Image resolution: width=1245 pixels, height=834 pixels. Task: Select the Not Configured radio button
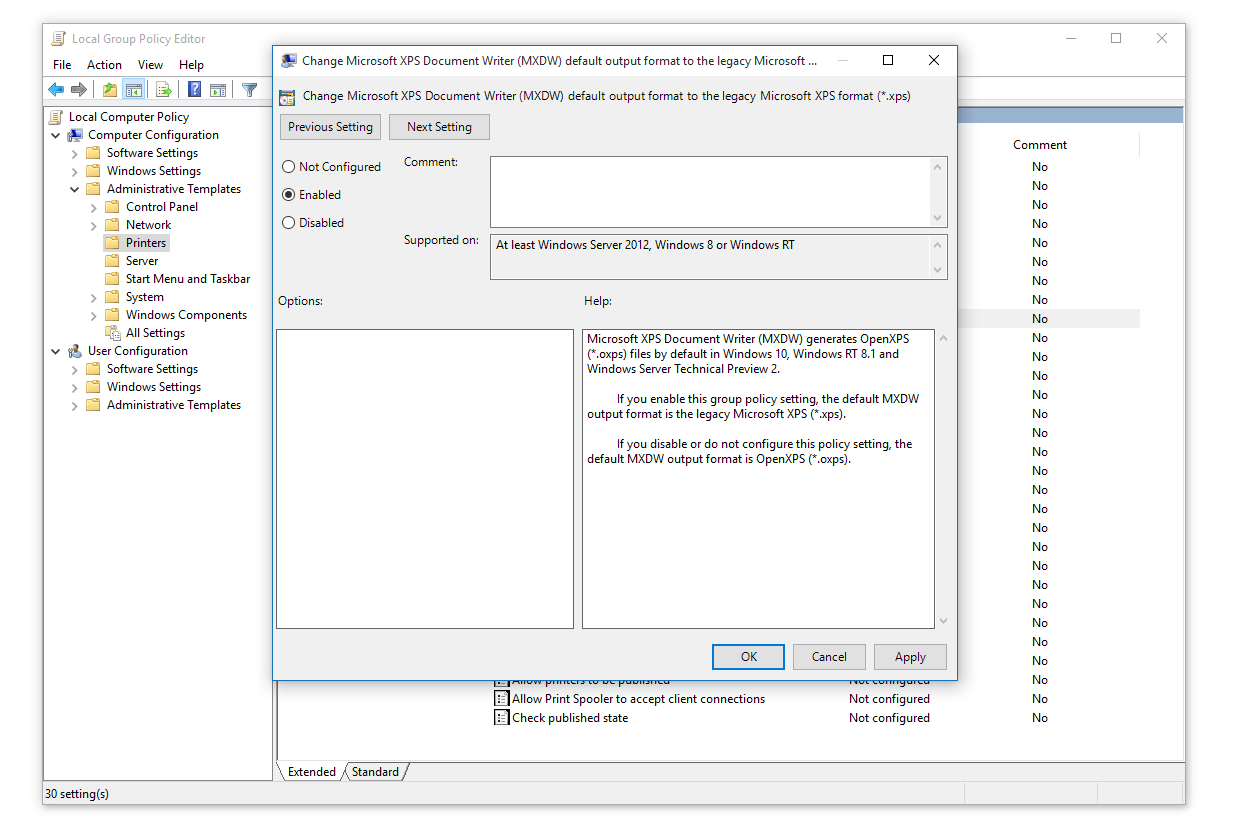289,167
